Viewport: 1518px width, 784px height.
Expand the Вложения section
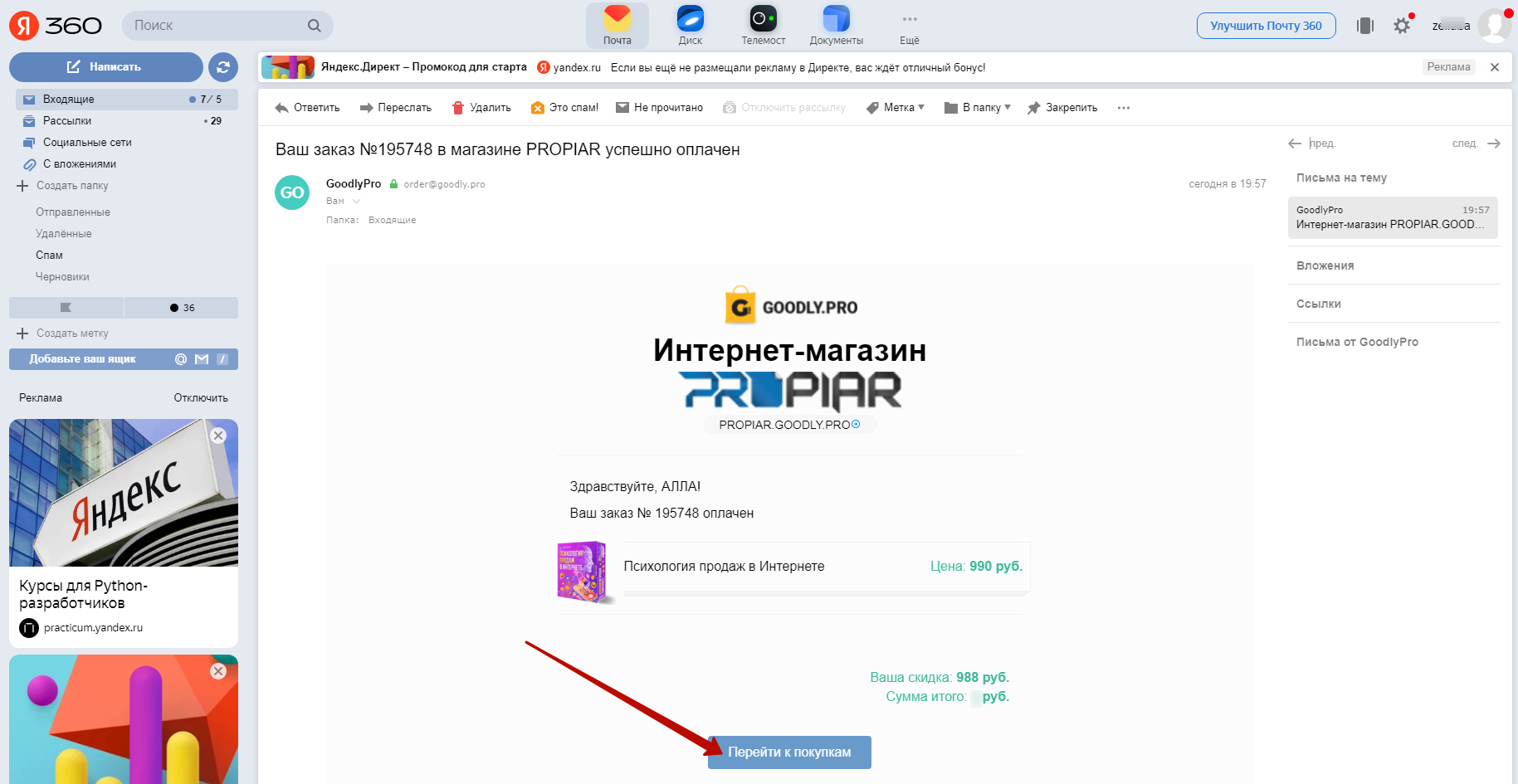(1325, 265)
